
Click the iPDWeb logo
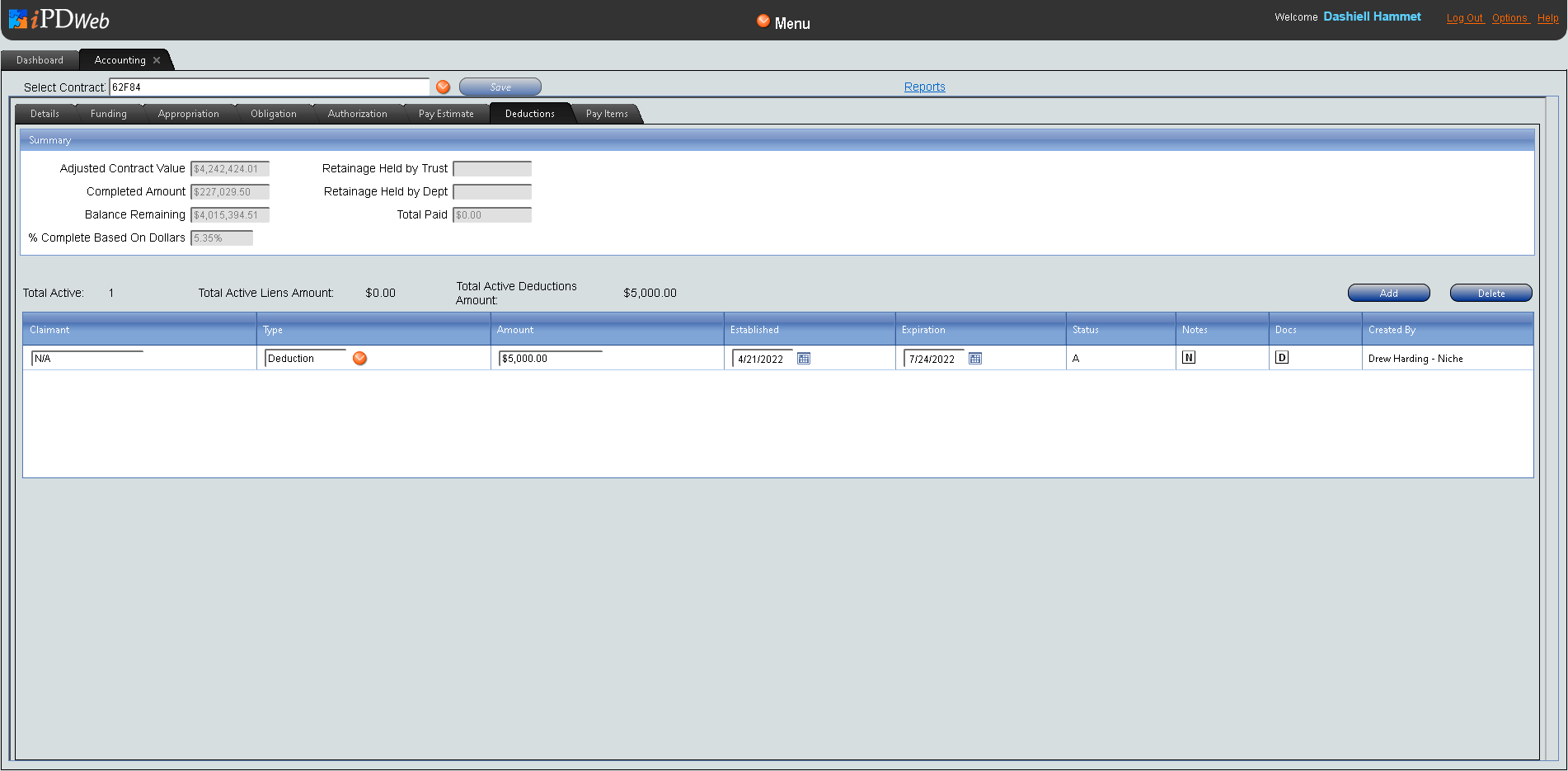[59, 20]
